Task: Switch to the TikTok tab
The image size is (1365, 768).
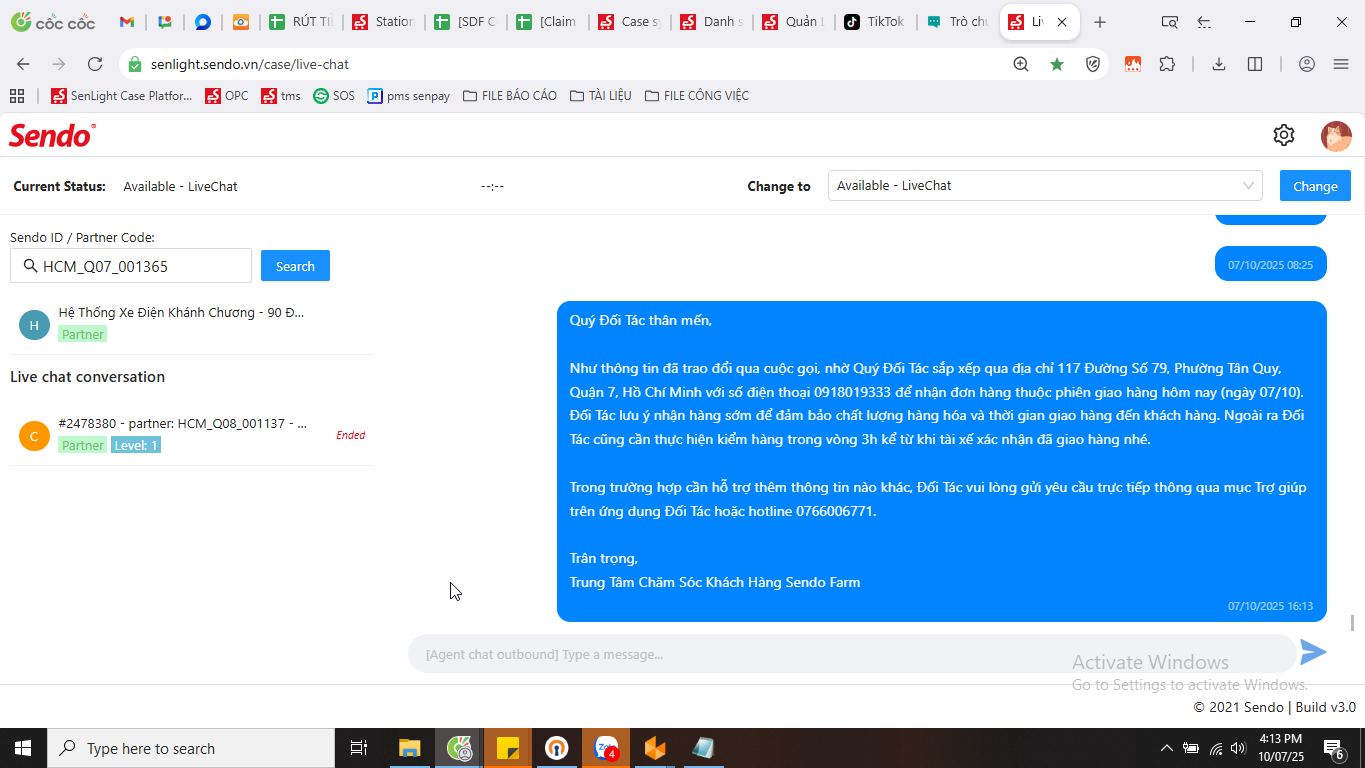Action: (875, 22)
